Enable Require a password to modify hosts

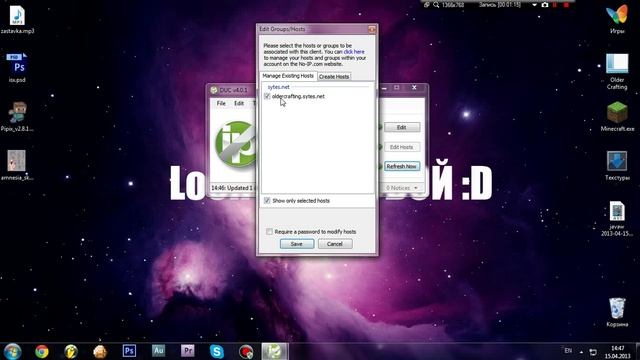click(x=269, y=231)
